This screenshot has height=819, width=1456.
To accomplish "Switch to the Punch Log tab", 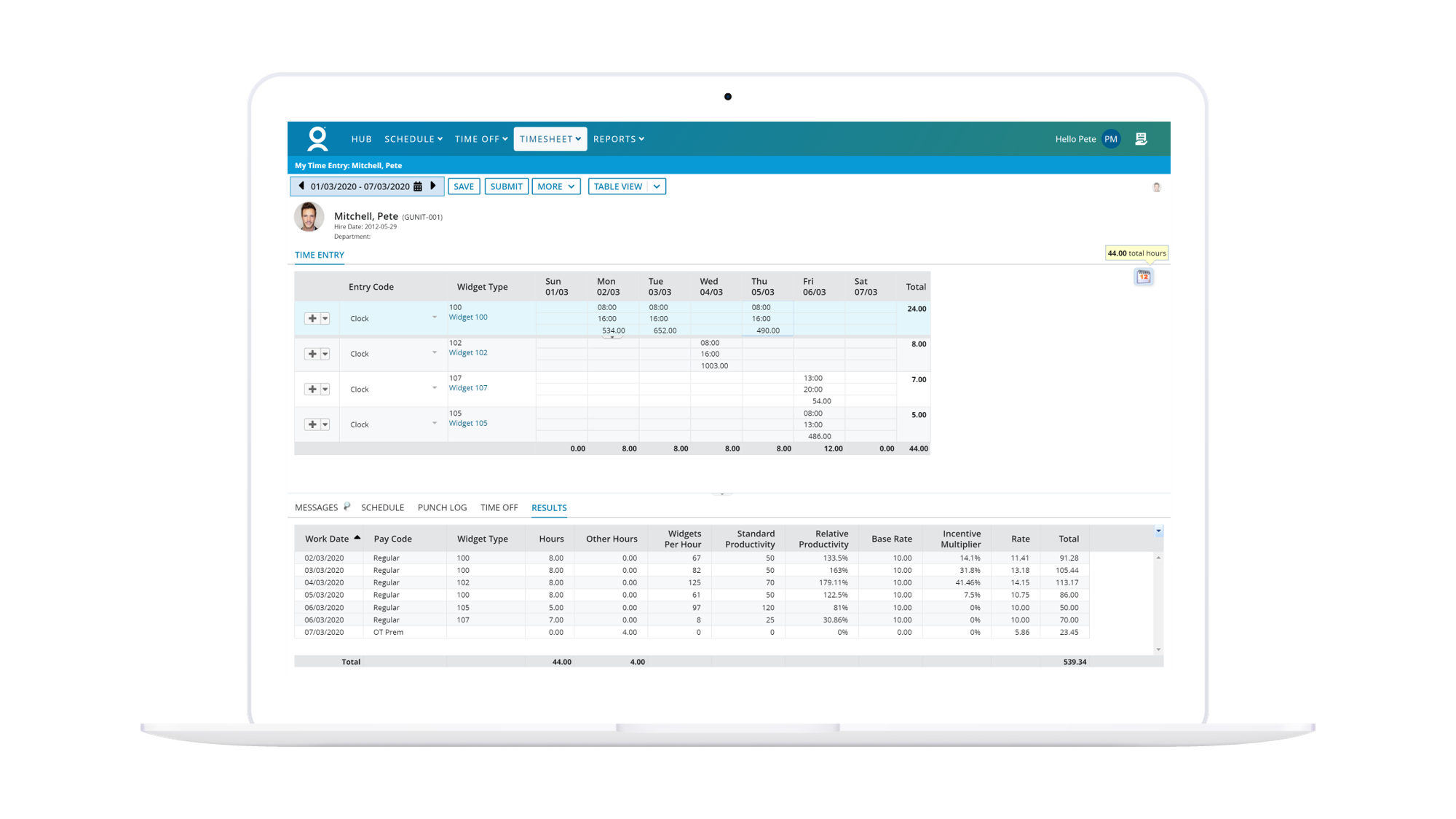I will coord(442,508).
